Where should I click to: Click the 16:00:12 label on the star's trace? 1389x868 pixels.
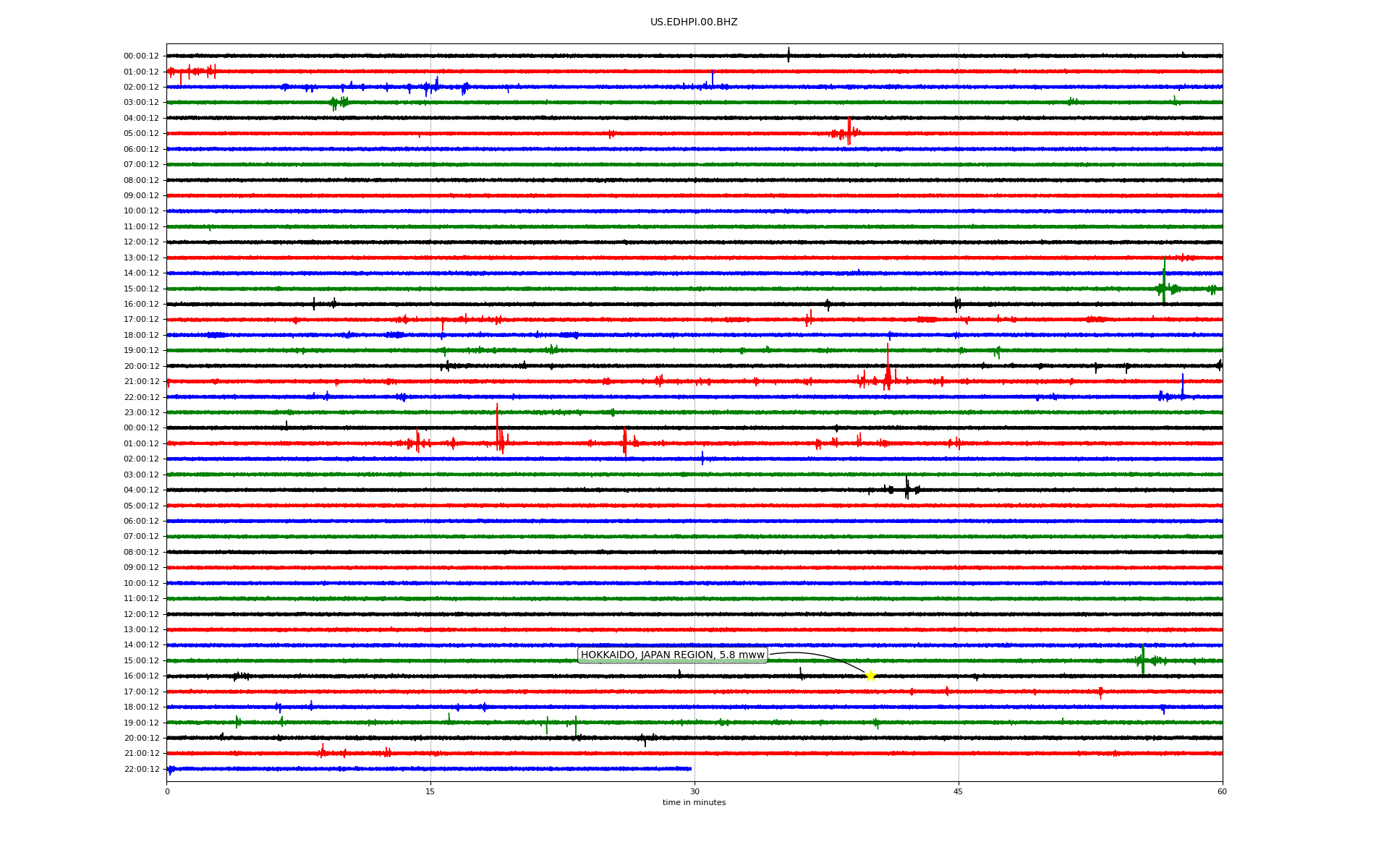pos(141,676)
